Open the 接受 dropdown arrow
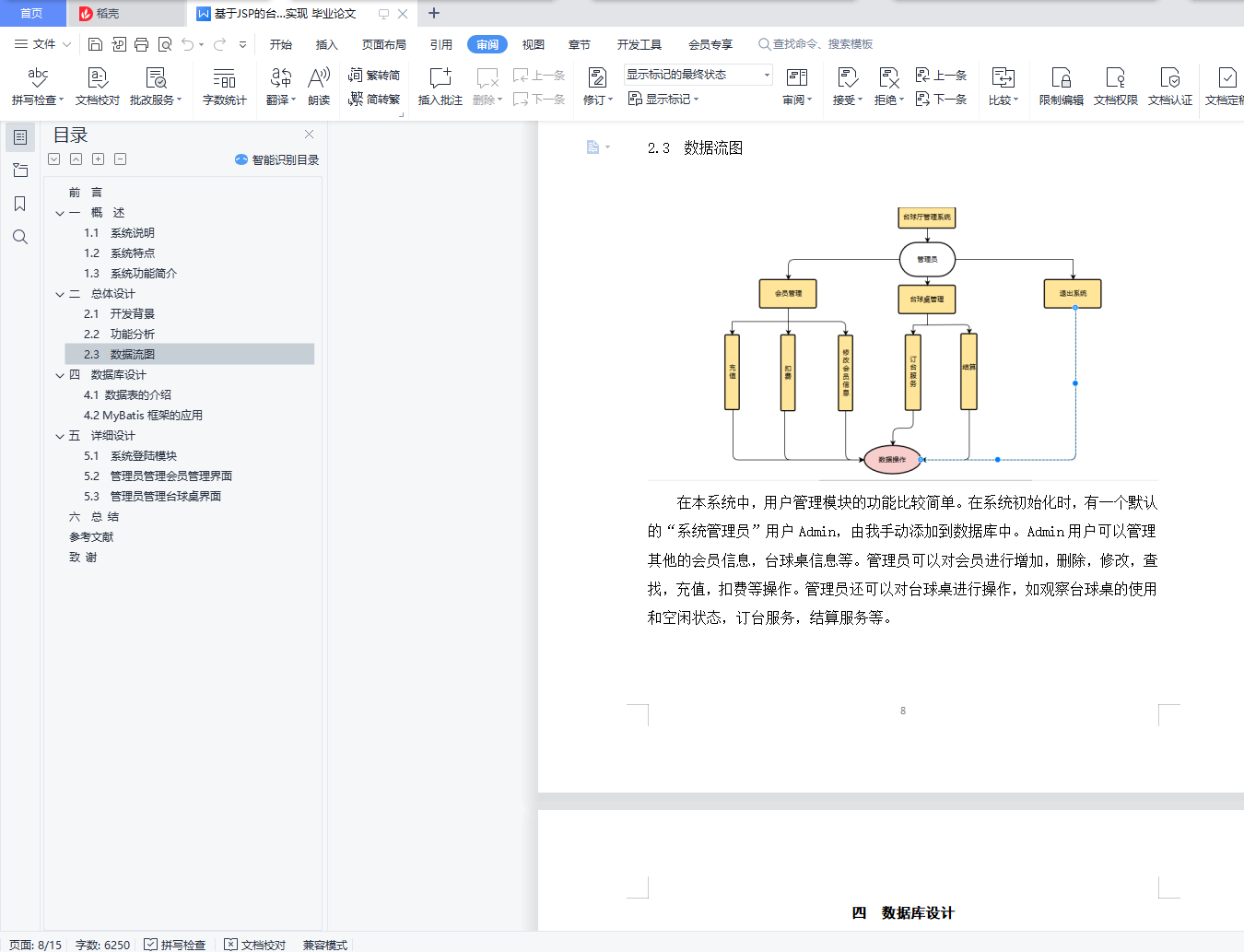Image resolution: width=1244 pixels, height=952 pixels. point(860,100)
